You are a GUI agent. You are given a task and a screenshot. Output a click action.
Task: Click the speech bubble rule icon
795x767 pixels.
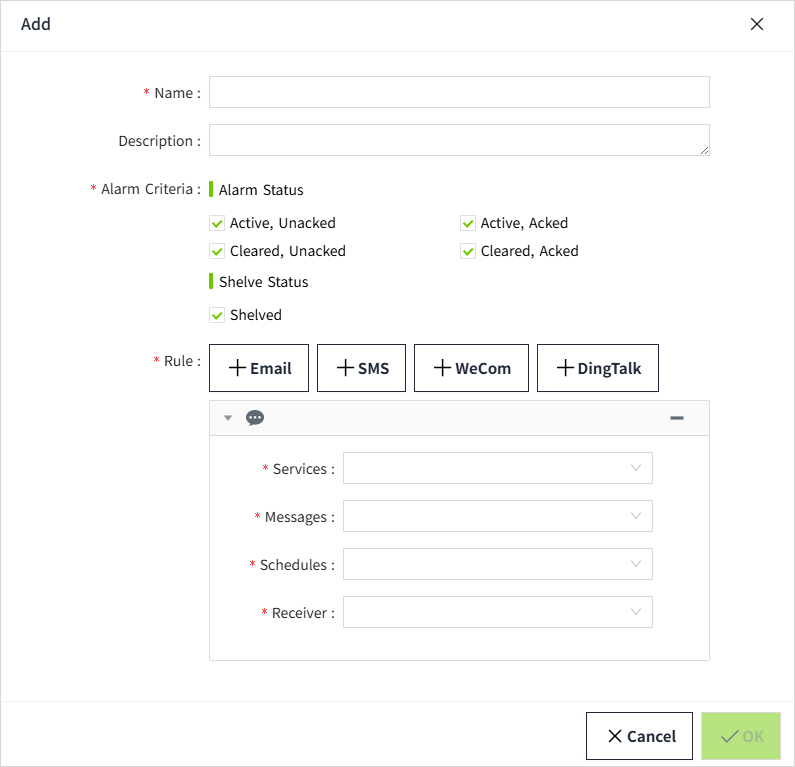click(x=255, y=418)
